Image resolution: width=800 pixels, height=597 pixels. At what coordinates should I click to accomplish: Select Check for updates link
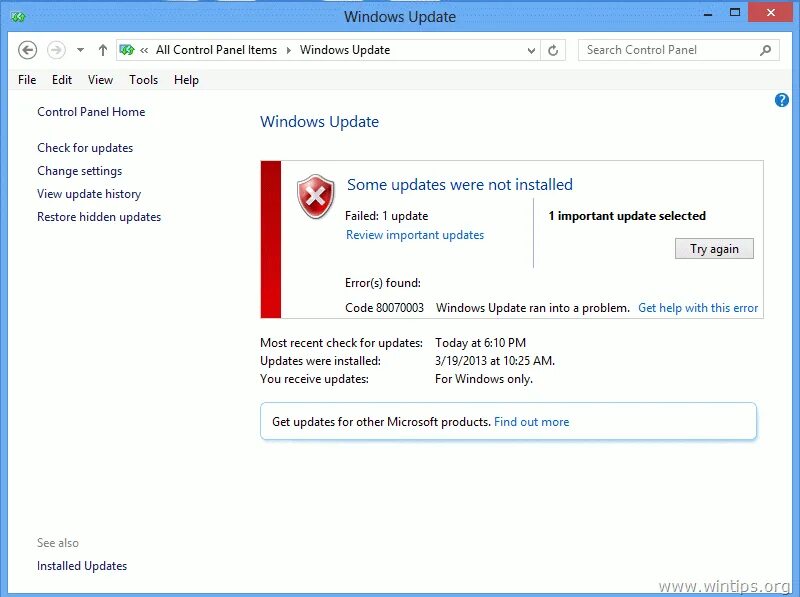pyautogui.click(x=85, y=148)
